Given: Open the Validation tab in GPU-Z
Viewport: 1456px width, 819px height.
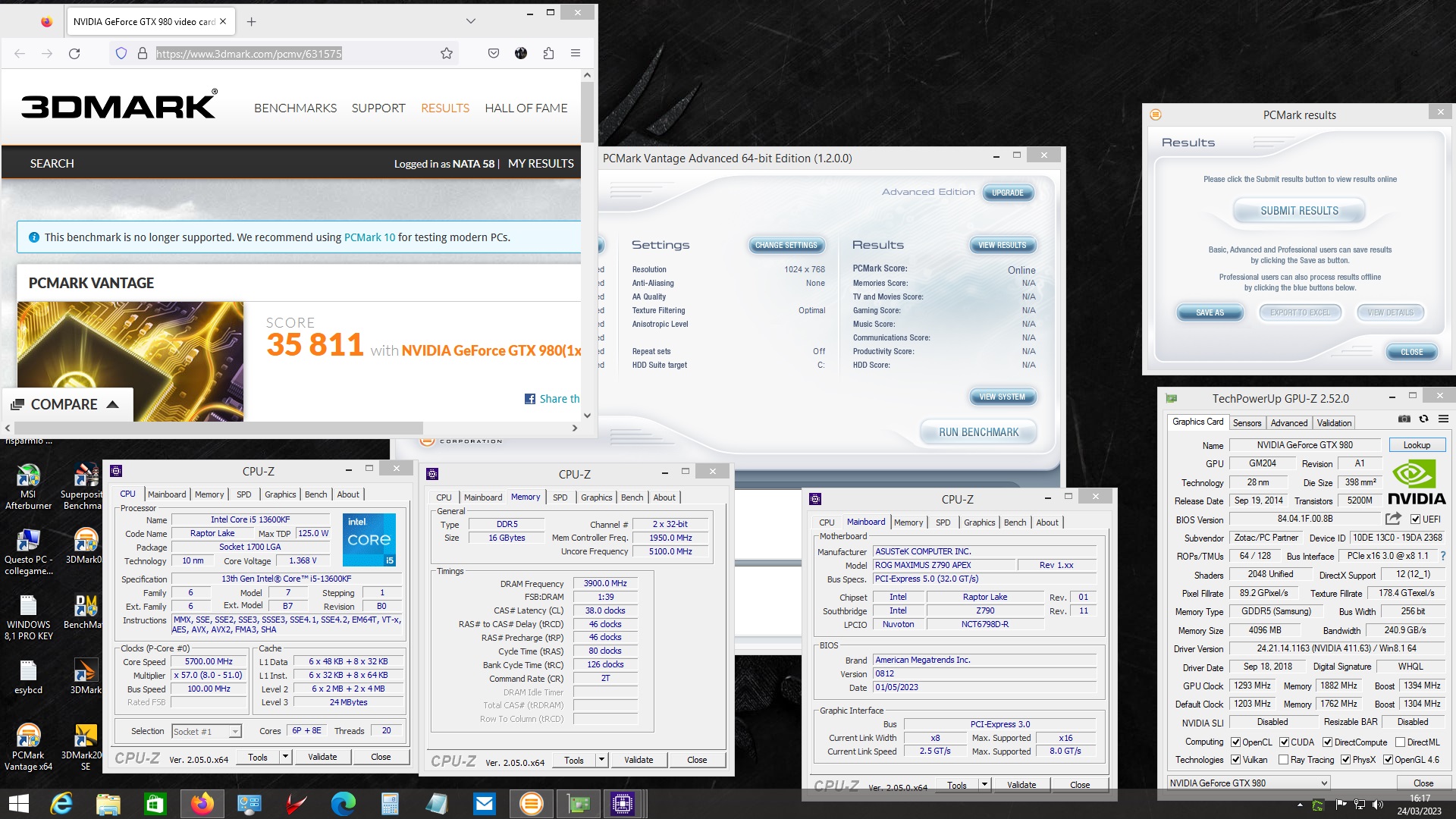Looking at the screenshot, I should (x=1334, y=423).
